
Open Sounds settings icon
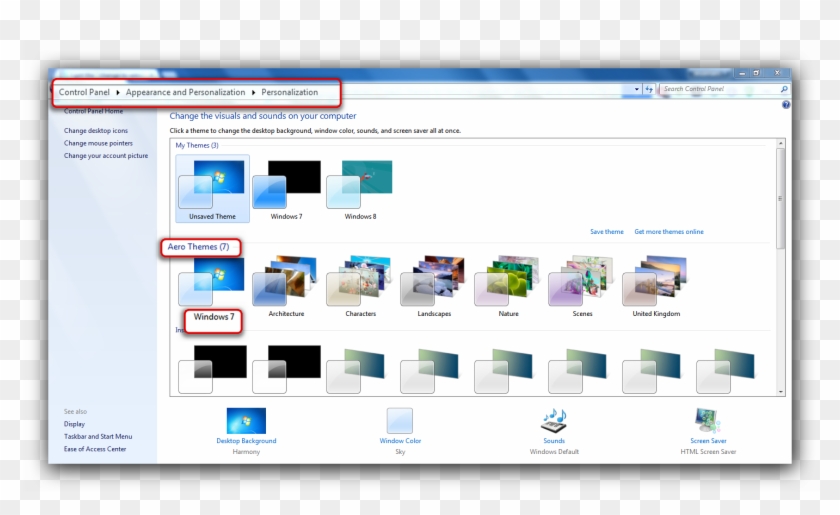pyautogui.click(x=554, y=421)
